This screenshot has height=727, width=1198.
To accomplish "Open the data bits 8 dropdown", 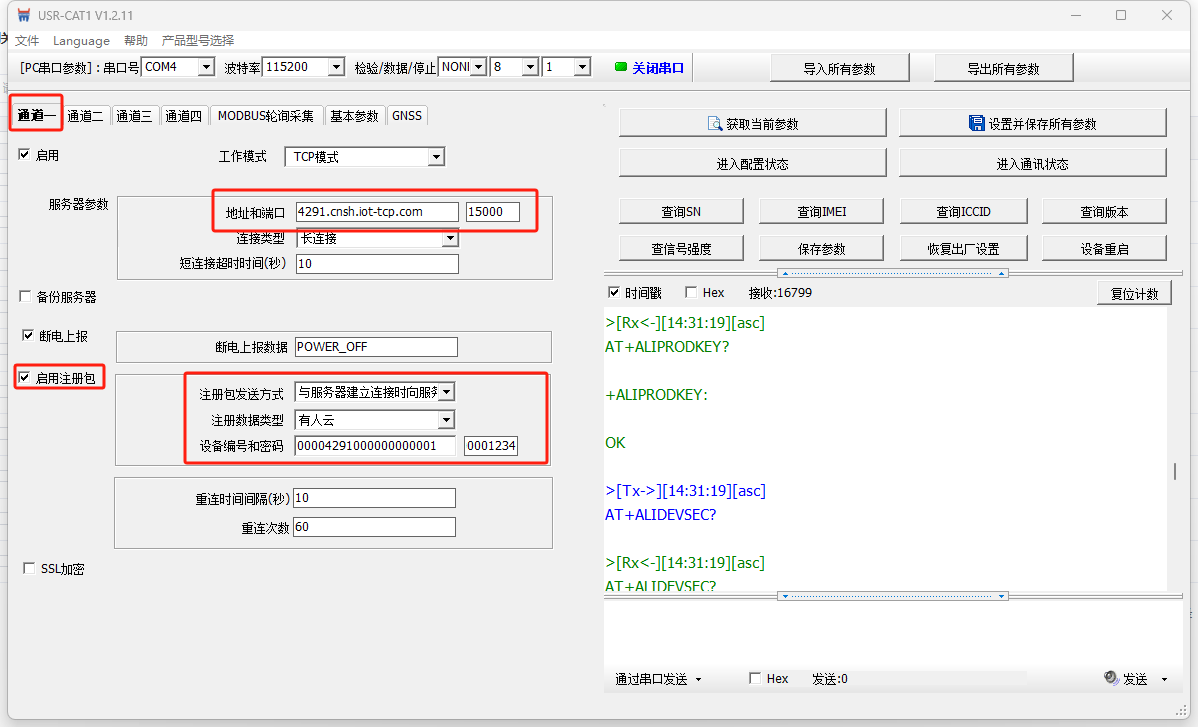I will (x=530, y=67).
